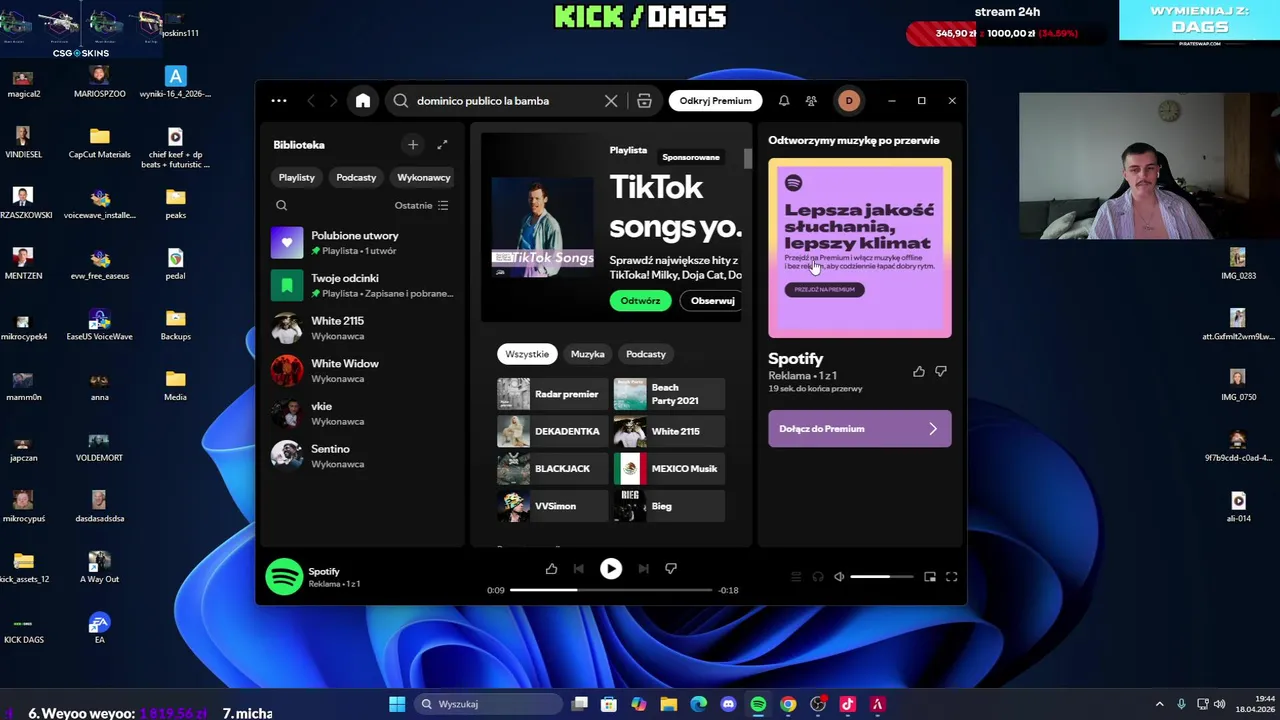Click the Obserwuj button
The width and height of the screenshot is (1280, 720).
click(x=712, y=301)
